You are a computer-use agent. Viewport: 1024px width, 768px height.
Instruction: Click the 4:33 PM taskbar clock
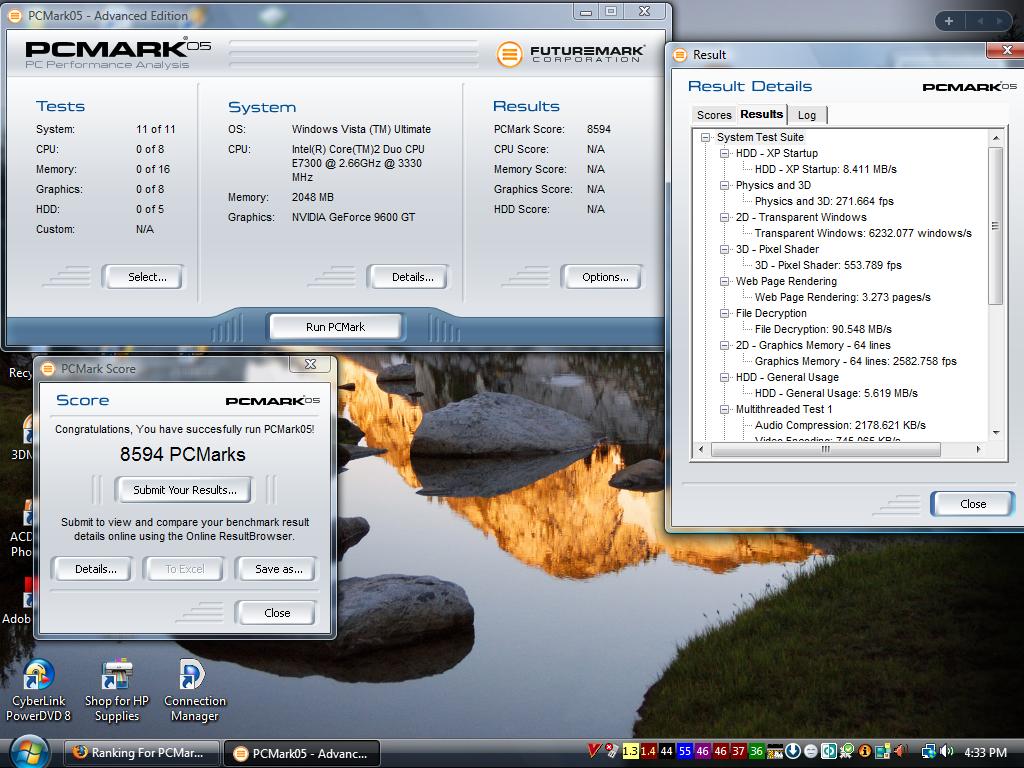click(x=985, y=752)
